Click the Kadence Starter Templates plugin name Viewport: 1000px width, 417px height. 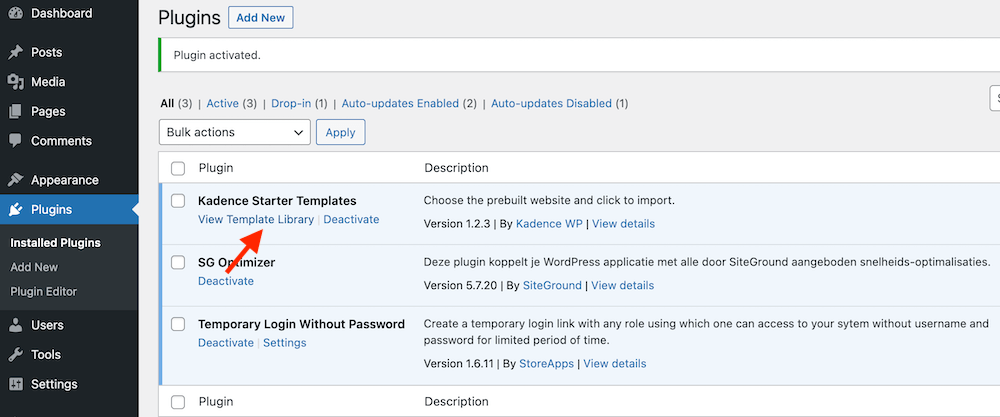pos(277,201)
